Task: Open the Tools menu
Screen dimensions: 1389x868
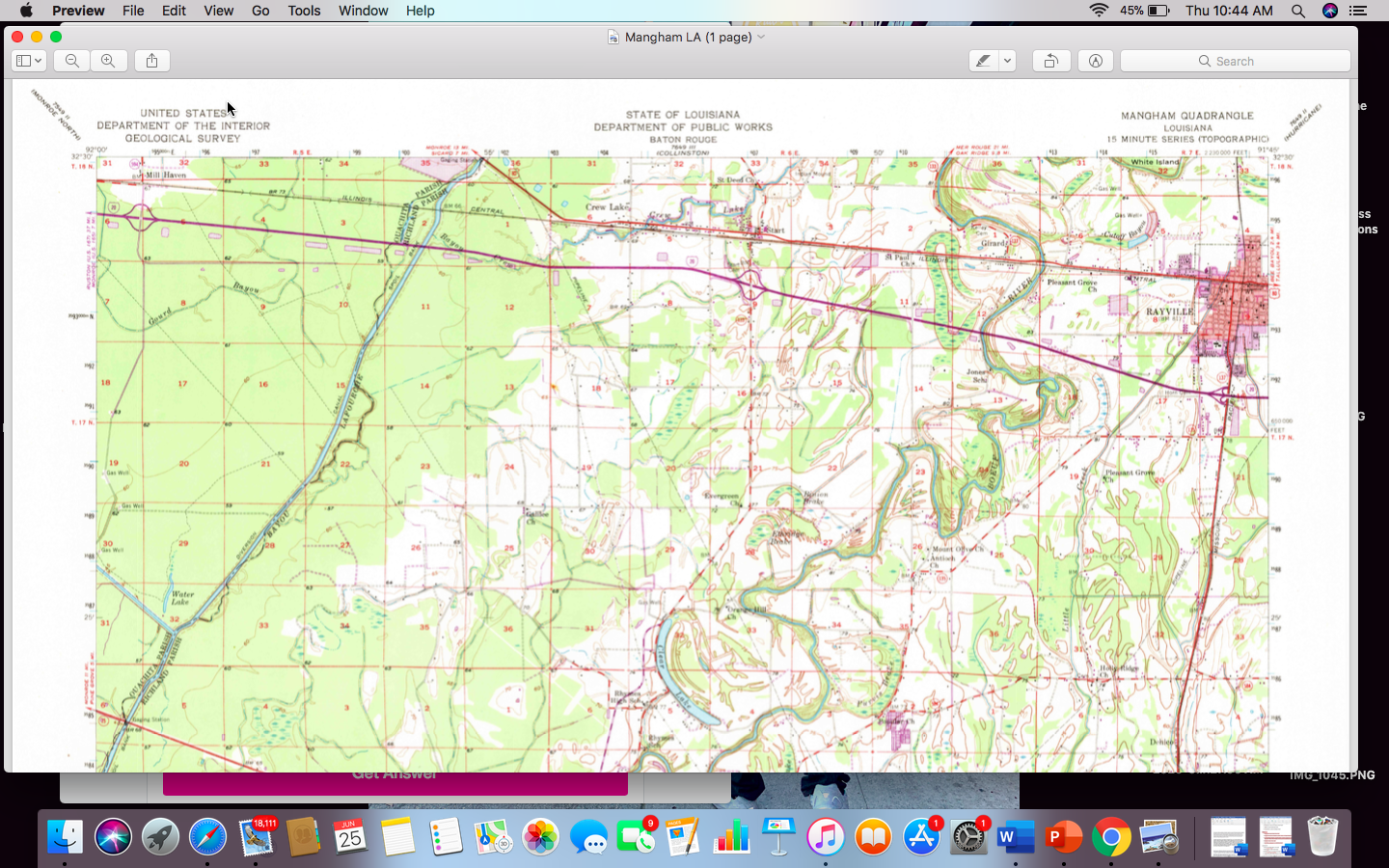Action: 304,11
